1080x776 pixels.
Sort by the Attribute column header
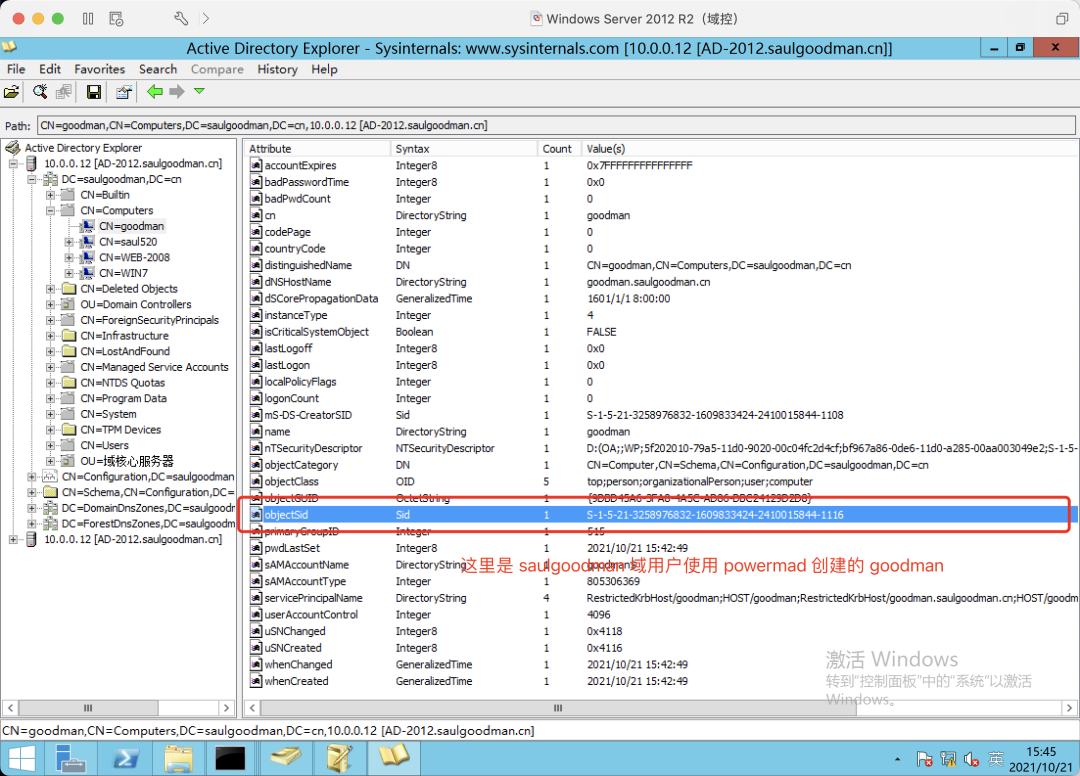[x=318, y=149]
